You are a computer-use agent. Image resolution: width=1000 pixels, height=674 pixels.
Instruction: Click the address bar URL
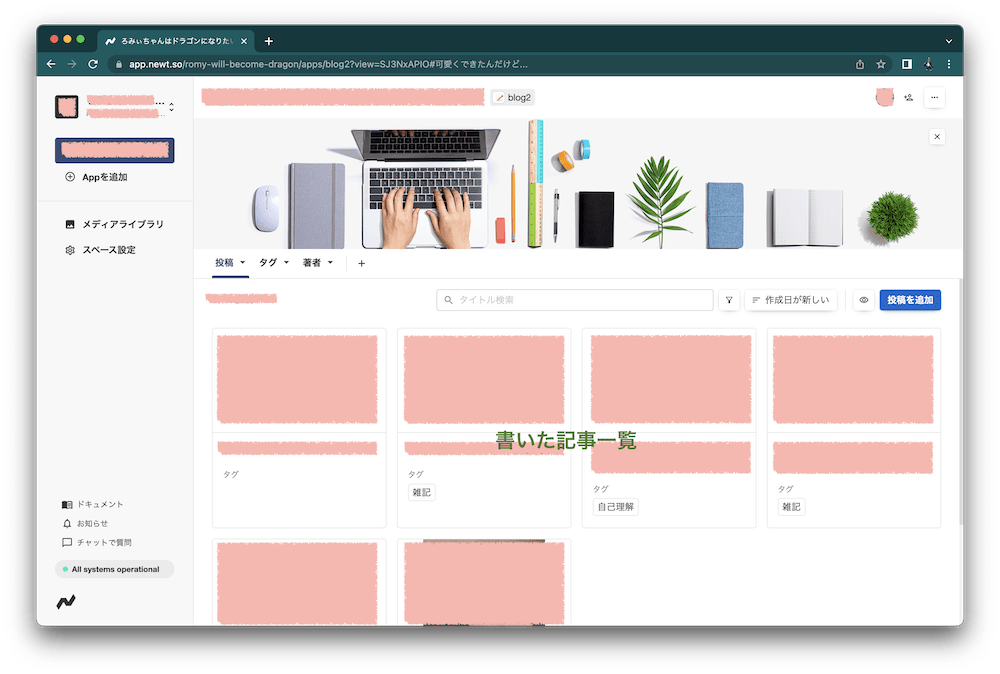coord(328,64)
